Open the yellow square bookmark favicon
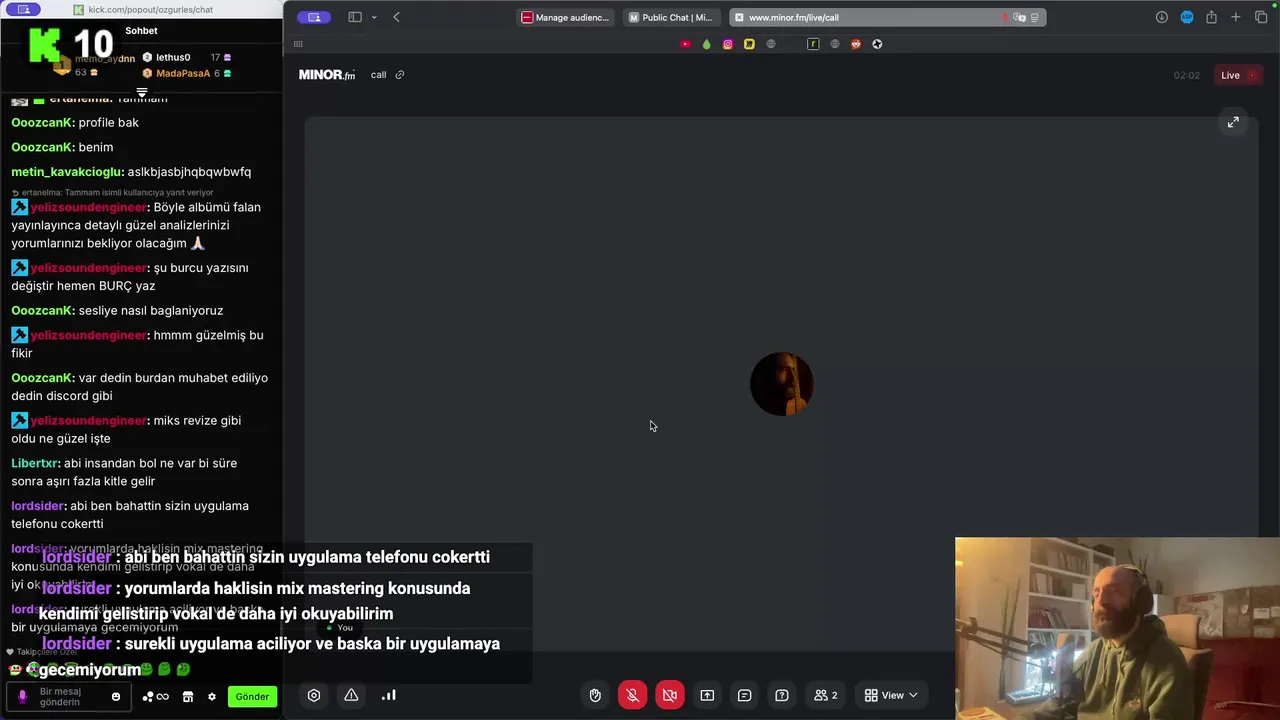The image size is (1280, 720). pos(749,44)
